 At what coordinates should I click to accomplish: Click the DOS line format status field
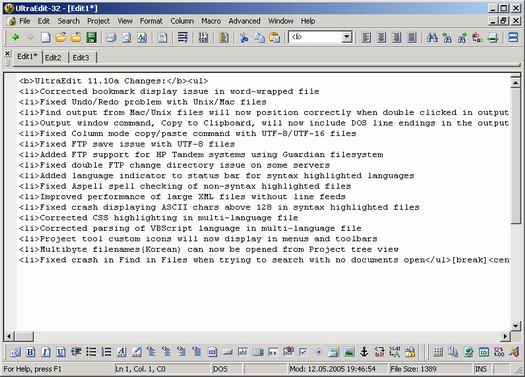click(x=227, y=369)
